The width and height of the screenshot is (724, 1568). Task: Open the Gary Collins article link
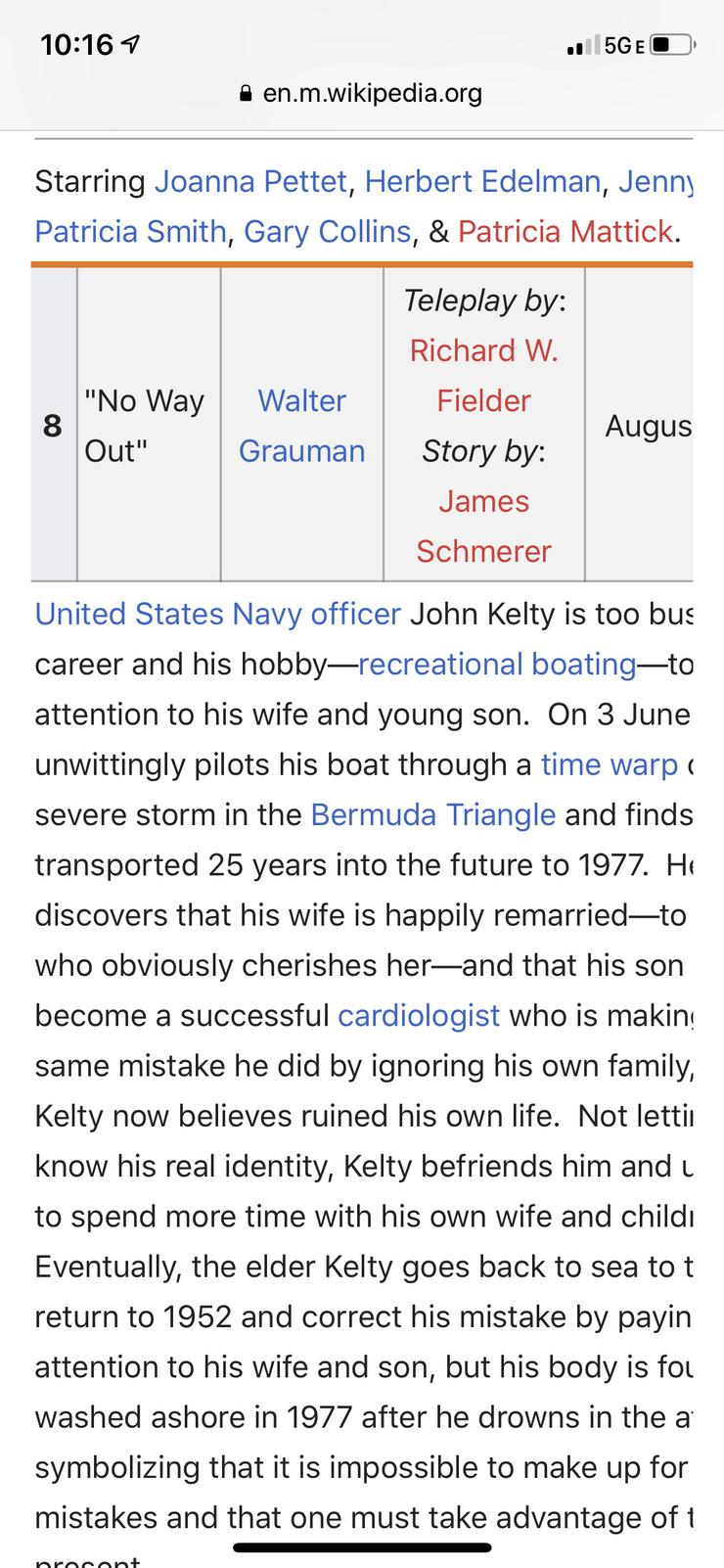(328, 231)
